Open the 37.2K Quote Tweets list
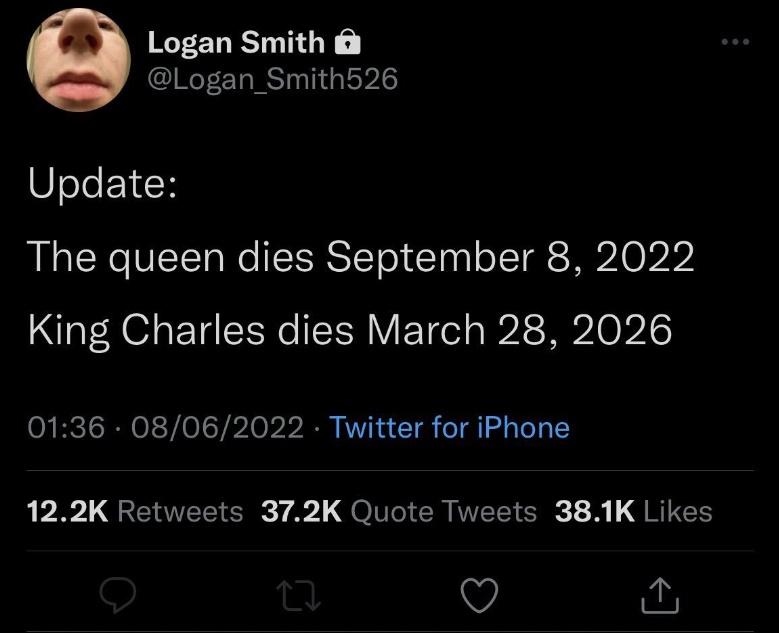 click(398, 512)
